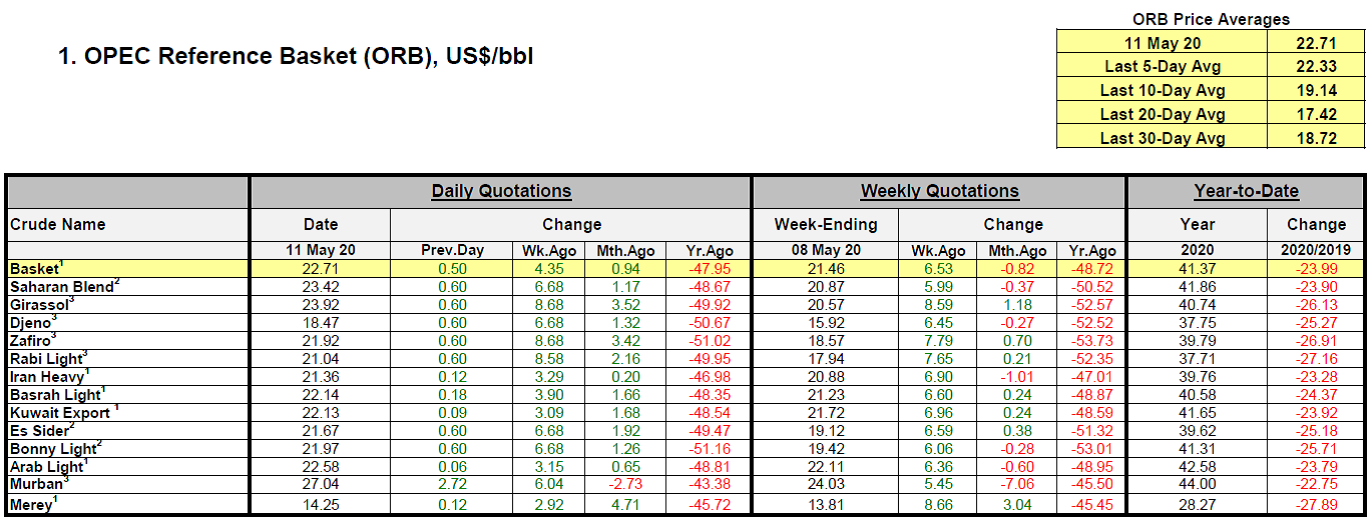The image size is (1372, 528).
Task: Click the ORB Price Averages title
Action: pyautogui.click(x=1211, y=19)
